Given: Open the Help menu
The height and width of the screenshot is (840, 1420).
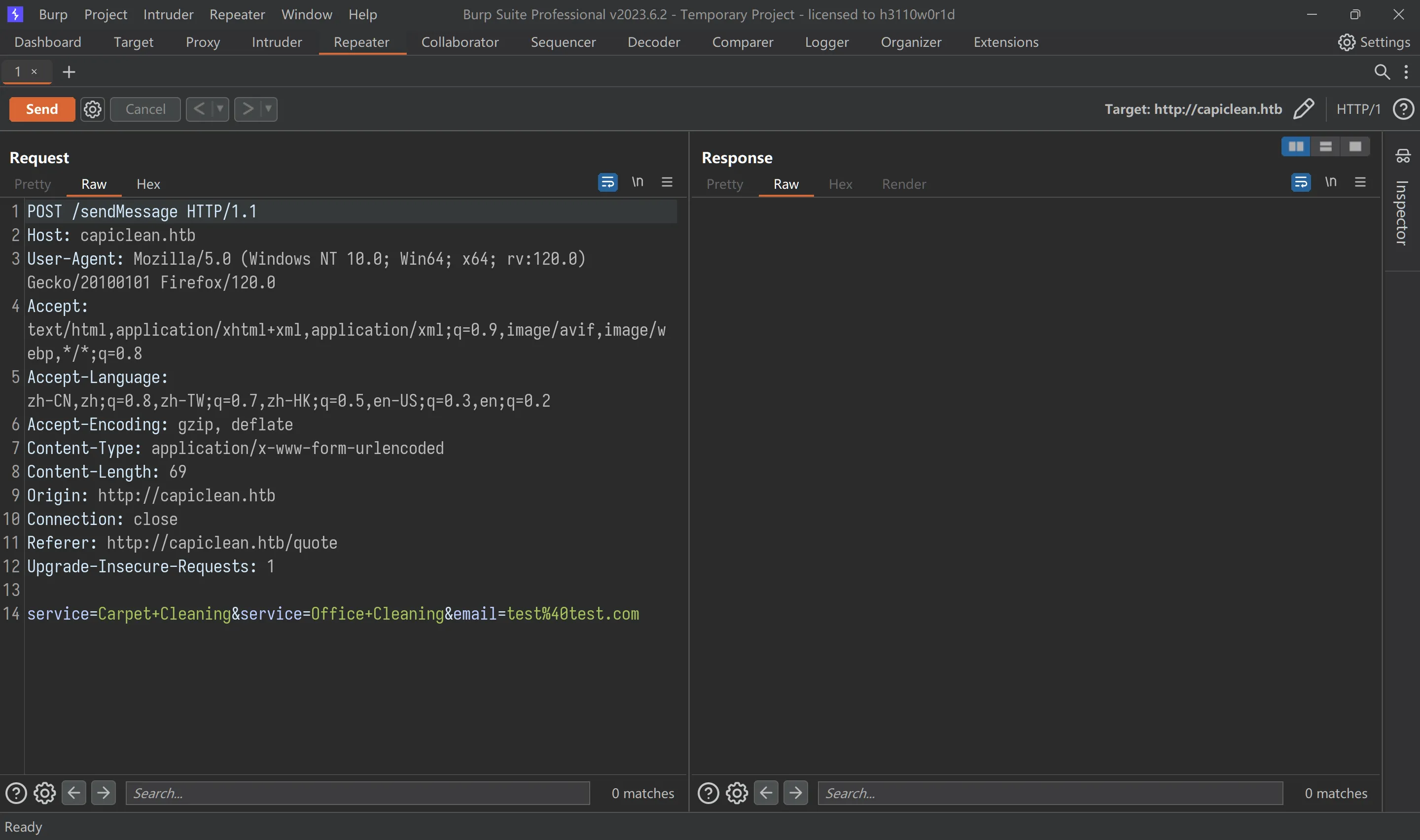Looking at the screenshot, I should click(363, 14).
